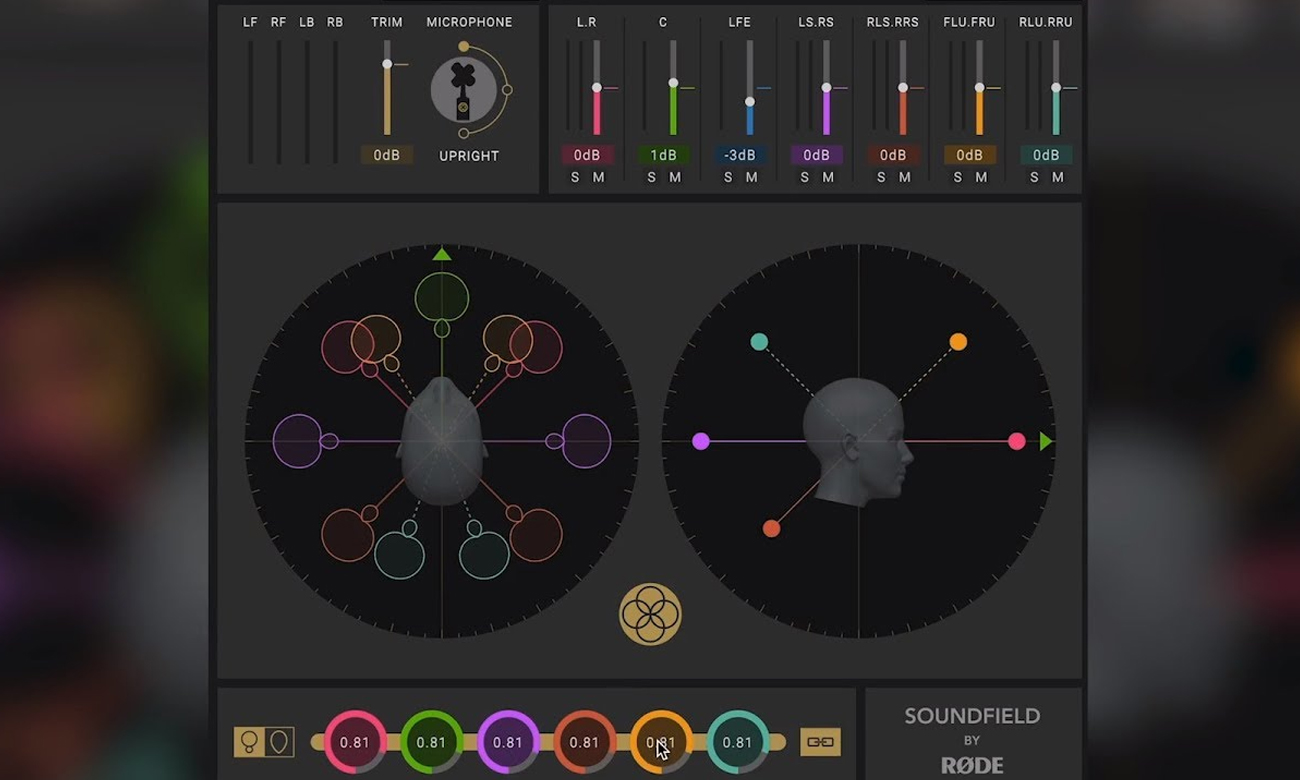This screenshot has width=1300, height=780.
Task: Click the purple dot in side view
Action: pos(701,441)
